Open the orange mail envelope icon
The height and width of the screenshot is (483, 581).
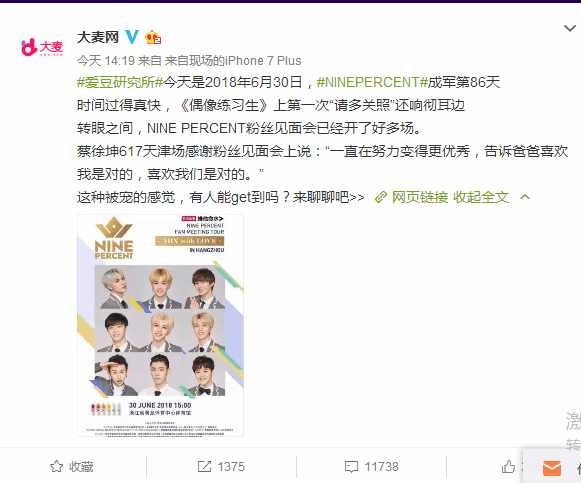pos(552,468)
